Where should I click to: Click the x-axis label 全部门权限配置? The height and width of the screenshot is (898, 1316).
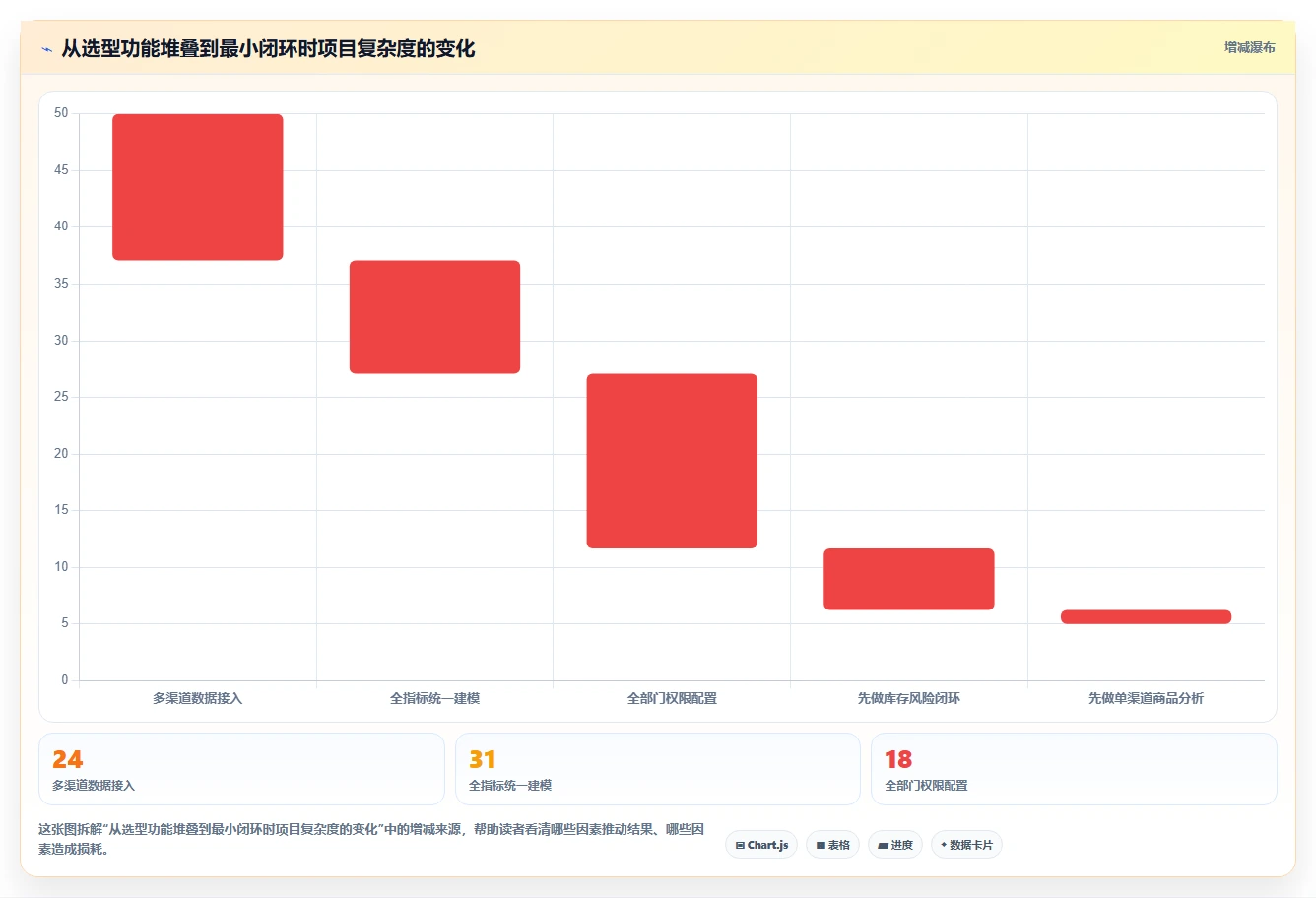(x=672, y=698)
